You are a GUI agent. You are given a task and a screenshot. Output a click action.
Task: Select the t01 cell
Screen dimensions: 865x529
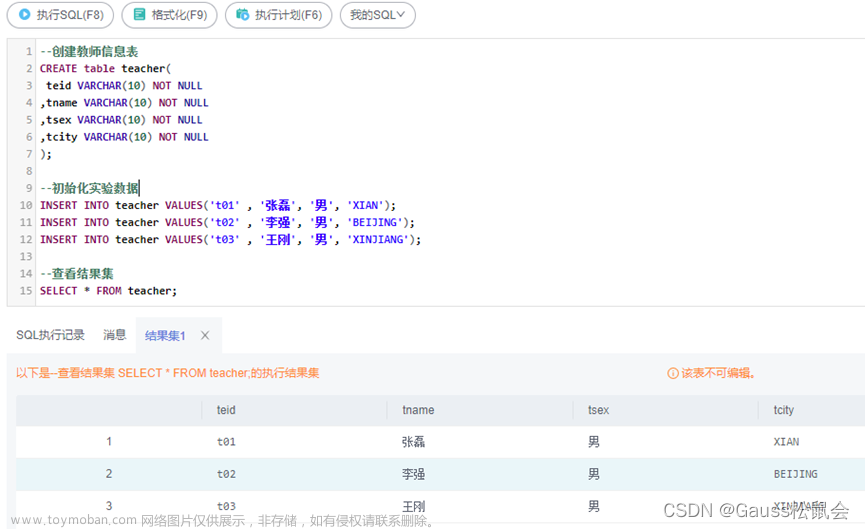point(226,442)
